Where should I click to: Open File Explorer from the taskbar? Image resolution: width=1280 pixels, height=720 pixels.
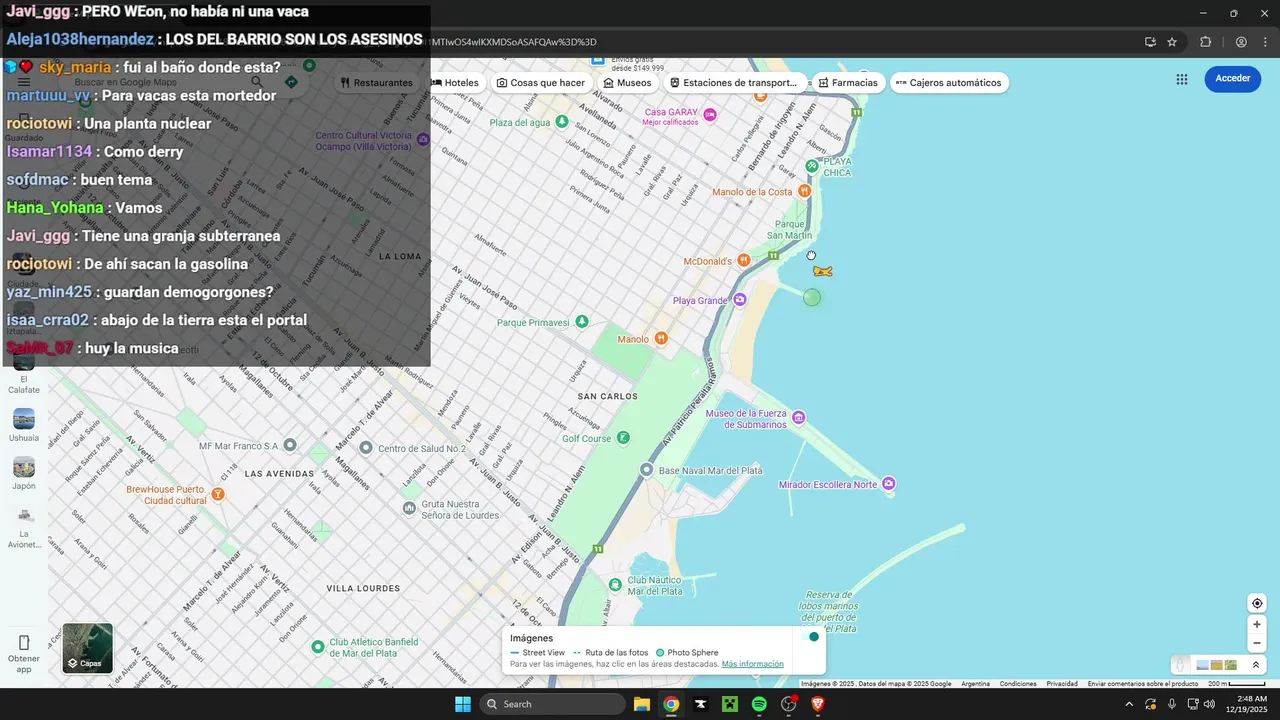point(642,704)
